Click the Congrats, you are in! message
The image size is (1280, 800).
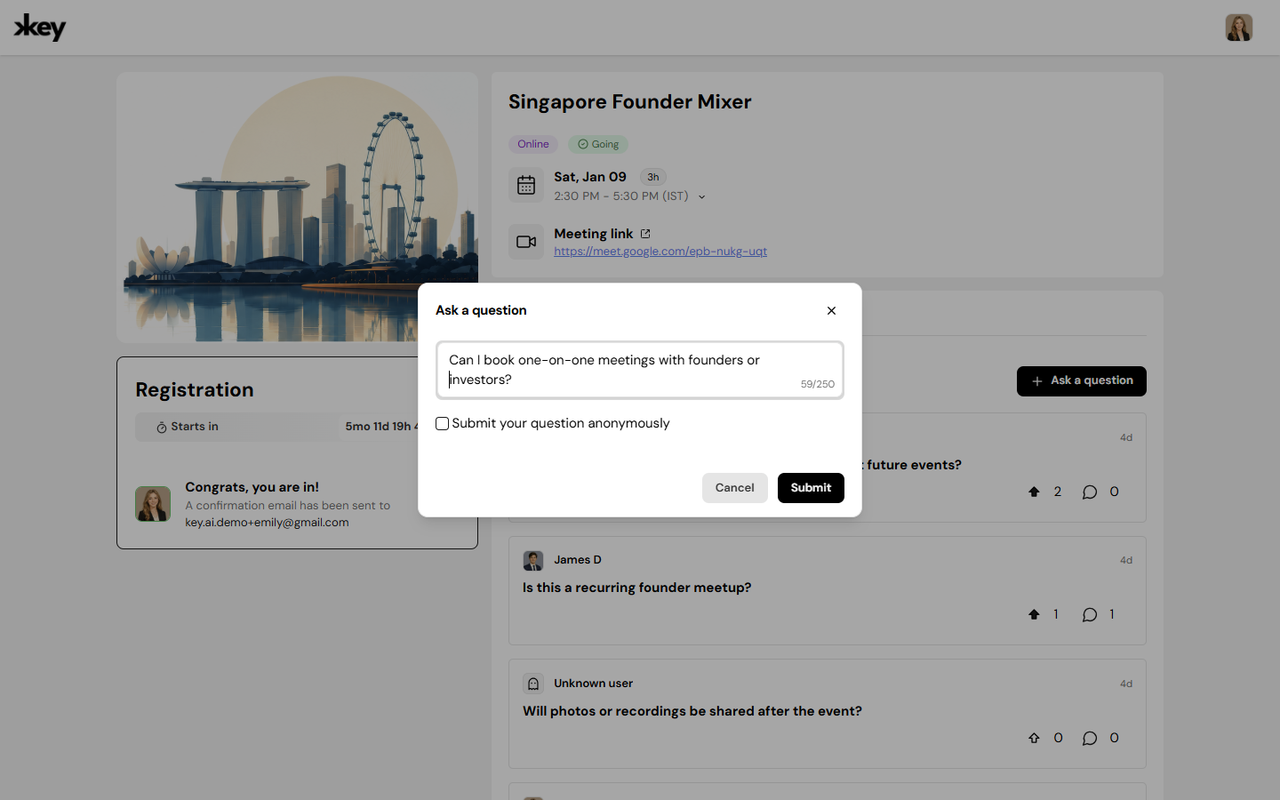(x=252, y=487)
